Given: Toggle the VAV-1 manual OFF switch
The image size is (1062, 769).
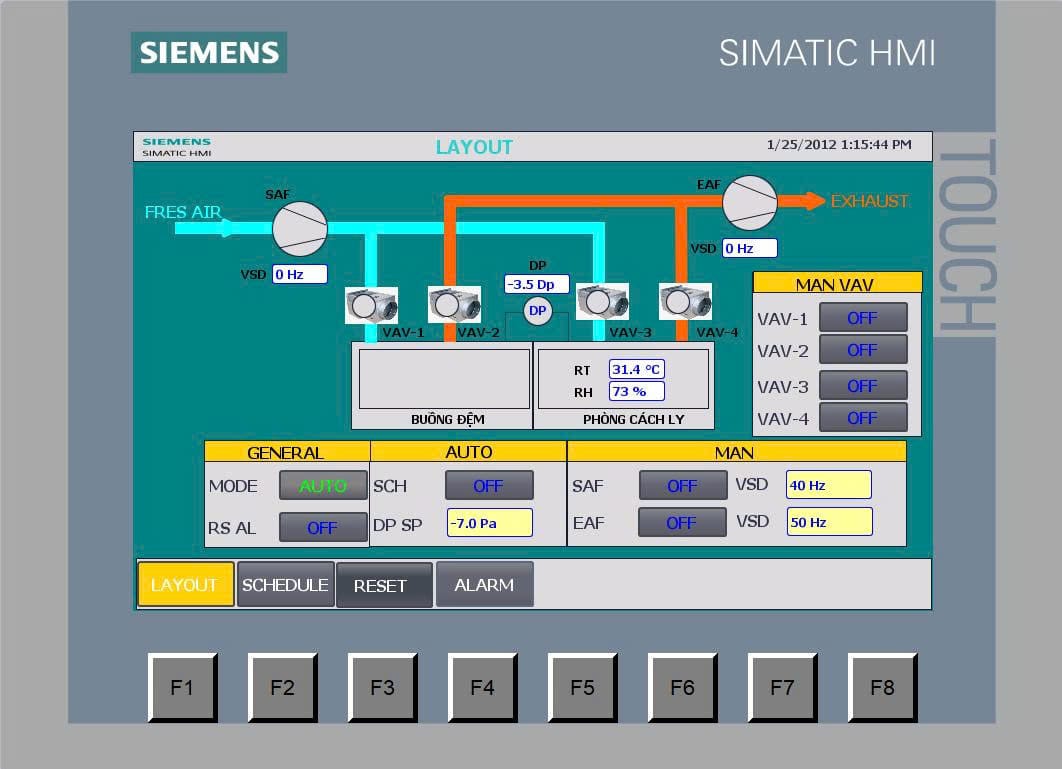Looking at the screenshot, I should point(862,318).
